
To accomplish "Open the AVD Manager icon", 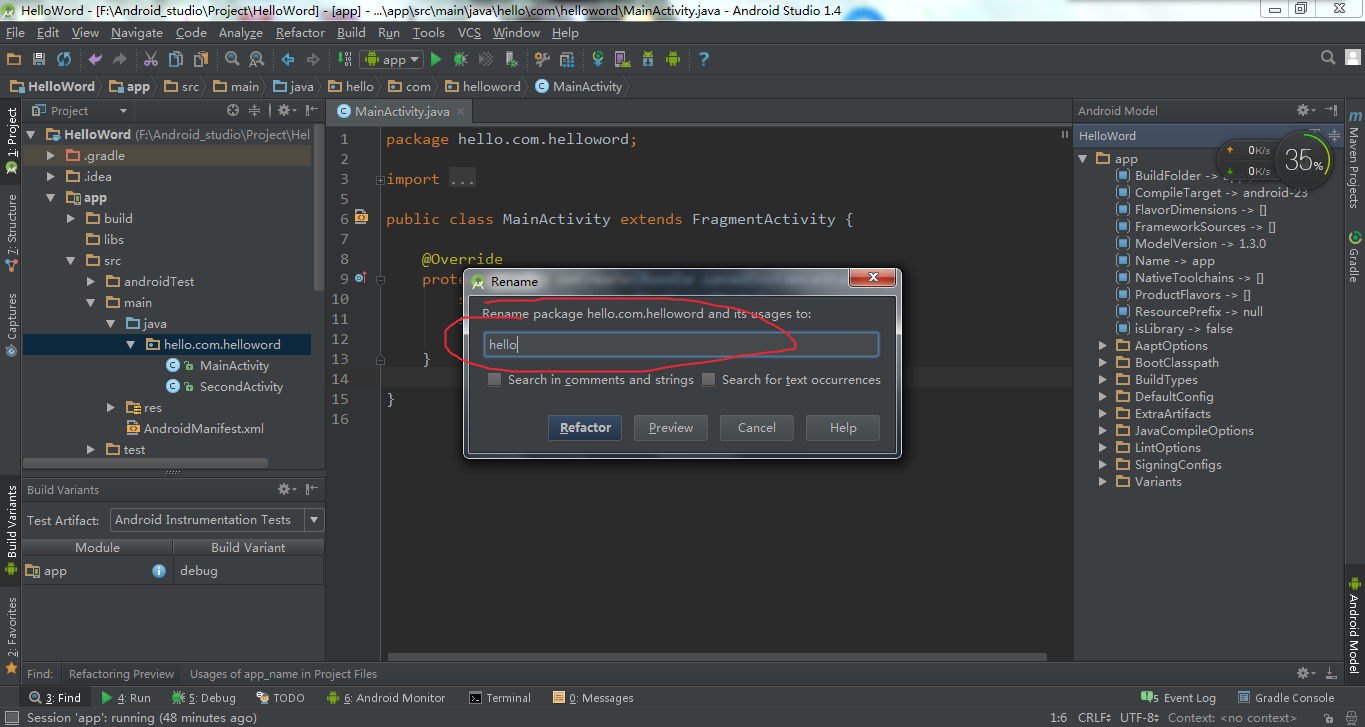I will click(x=622, y=60).
